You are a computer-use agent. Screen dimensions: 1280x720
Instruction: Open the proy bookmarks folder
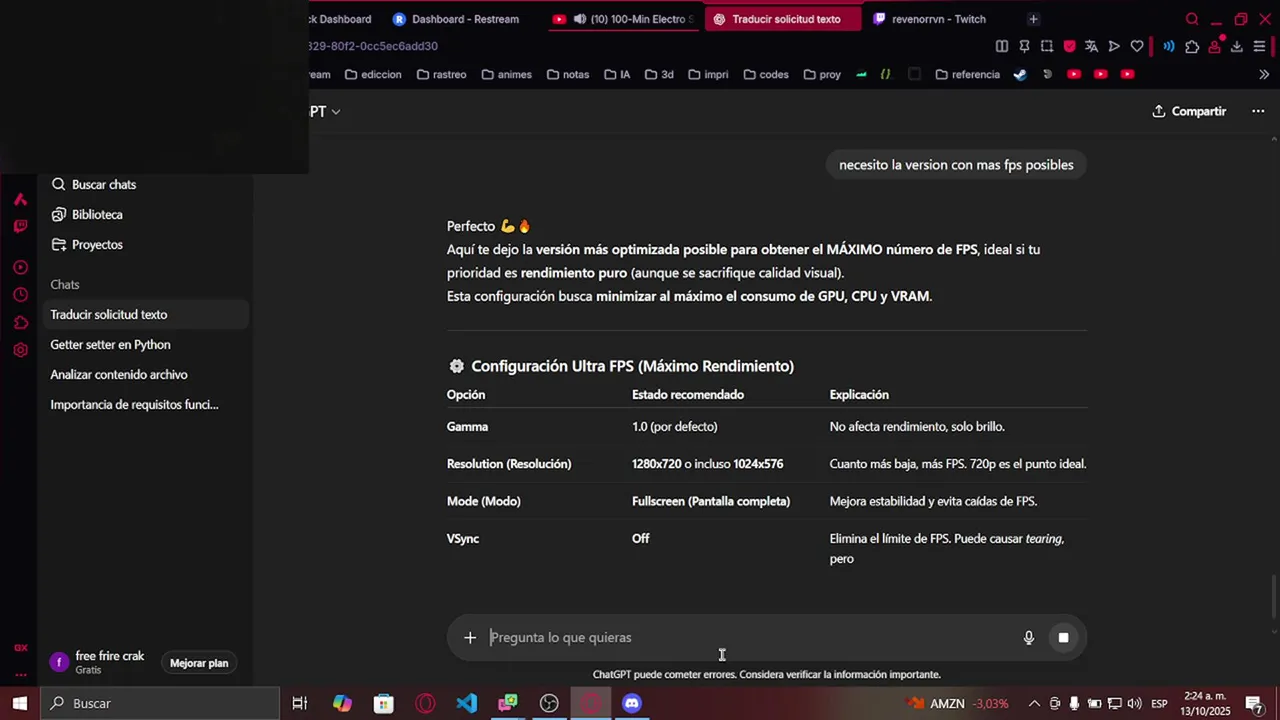[822, 74]
